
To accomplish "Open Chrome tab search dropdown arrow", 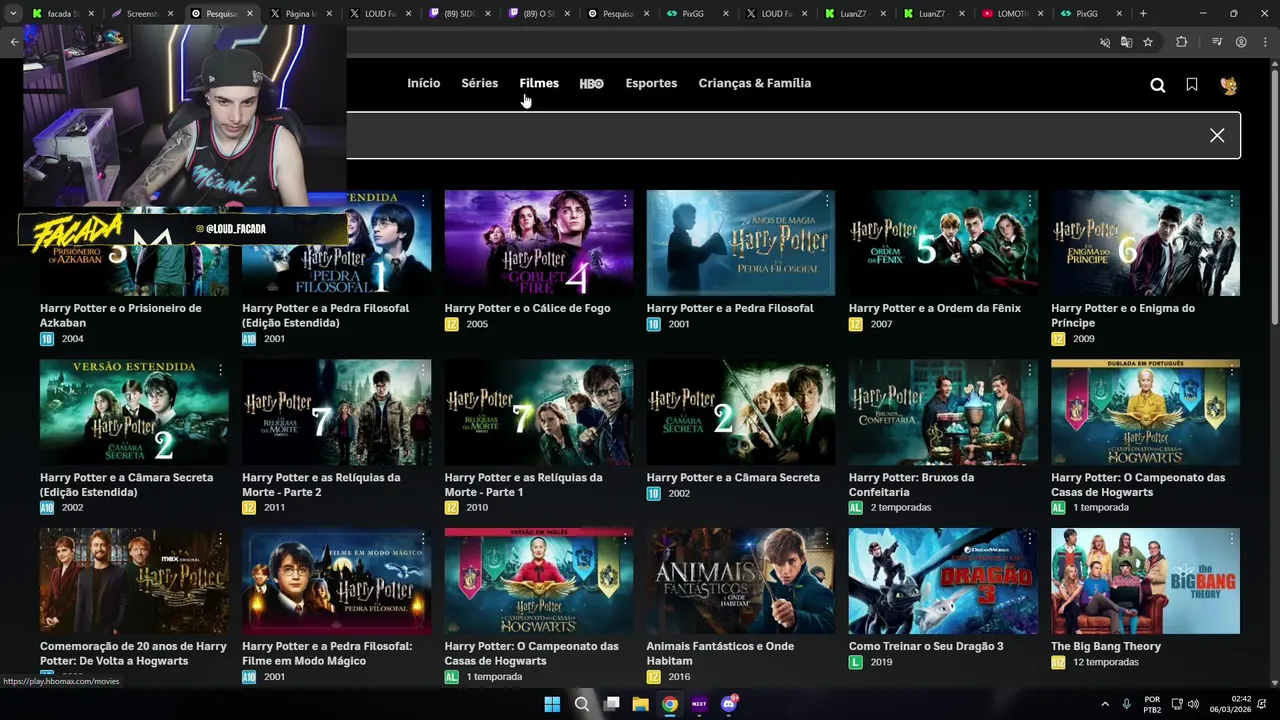I will coord(13,14).
